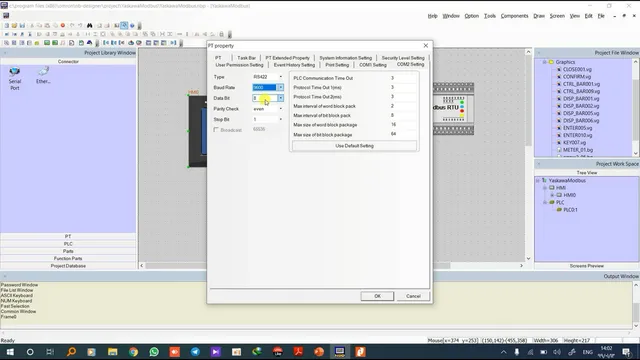The height and width of the screenshot is (360, 640).
Task: Select METER_01.bg in the Graphics list
Action: 578,150
